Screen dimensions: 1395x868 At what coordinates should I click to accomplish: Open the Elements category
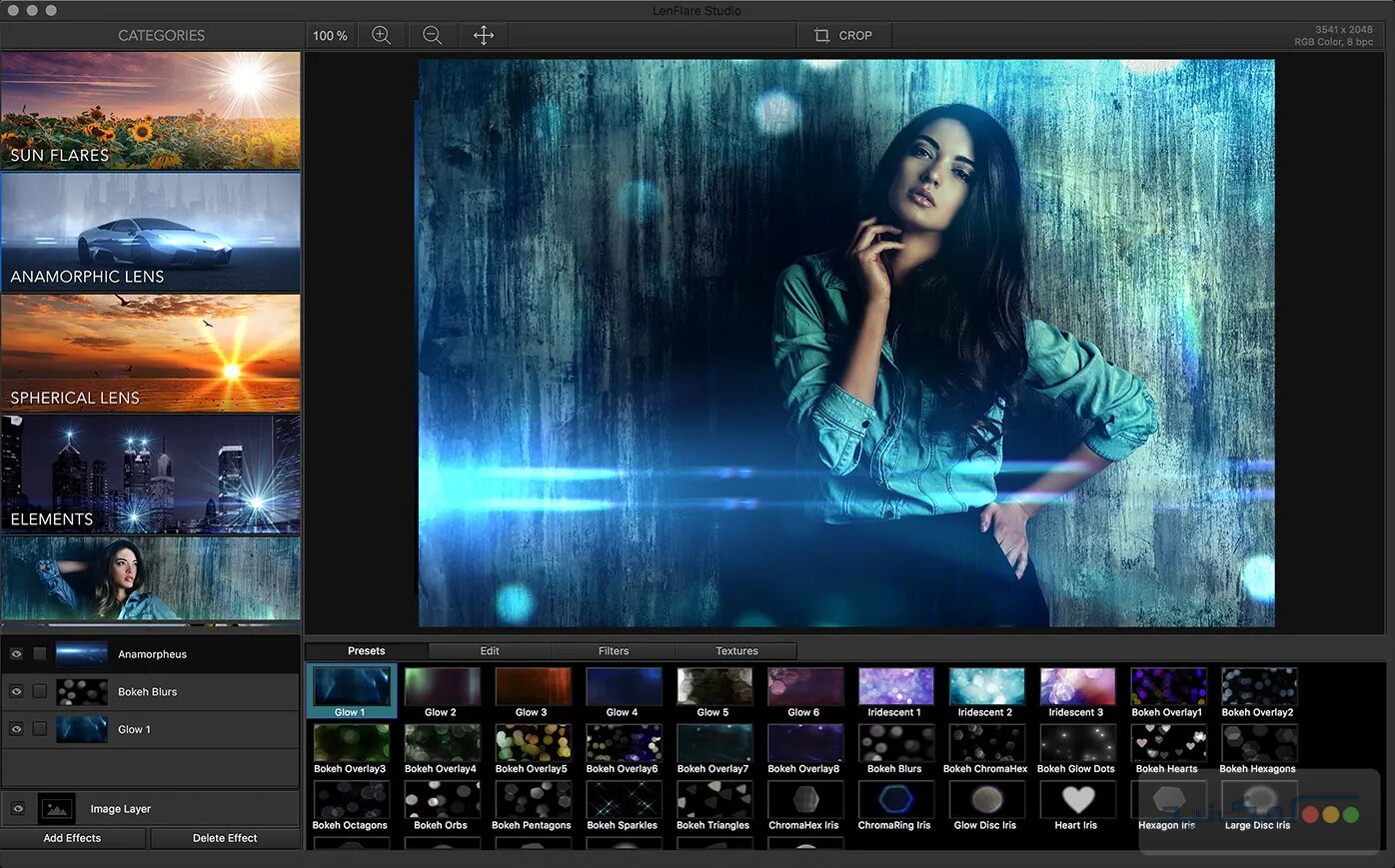[150, 475]
